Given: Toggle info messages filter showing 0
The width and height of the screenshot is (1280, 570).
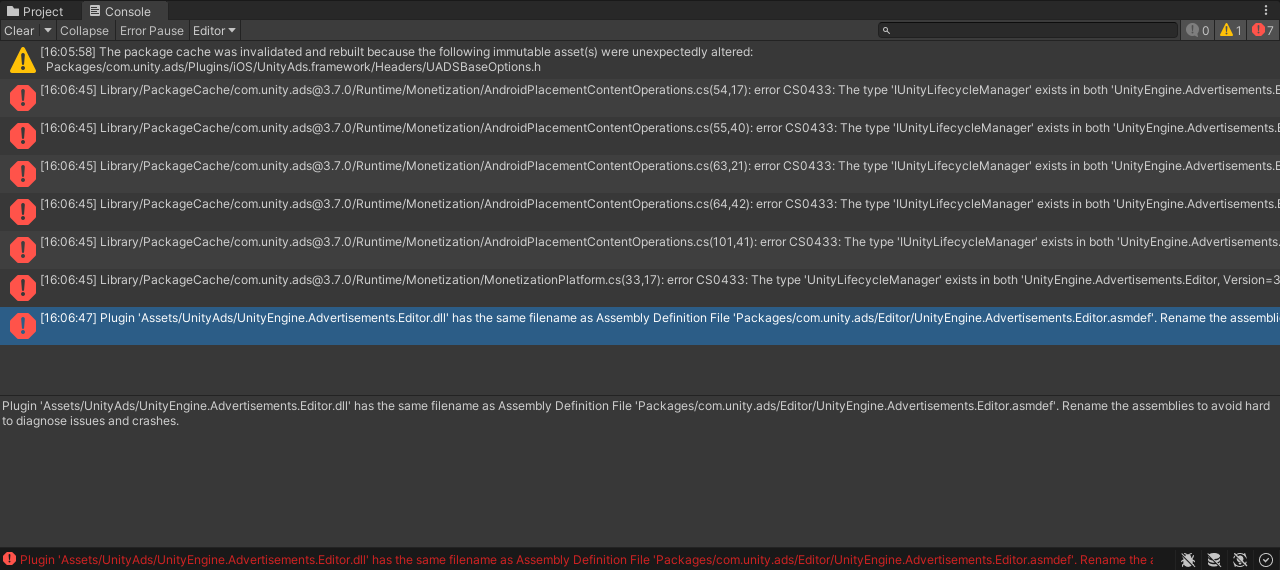Looking at the screenshot, I should click(x=1197, y=30).
